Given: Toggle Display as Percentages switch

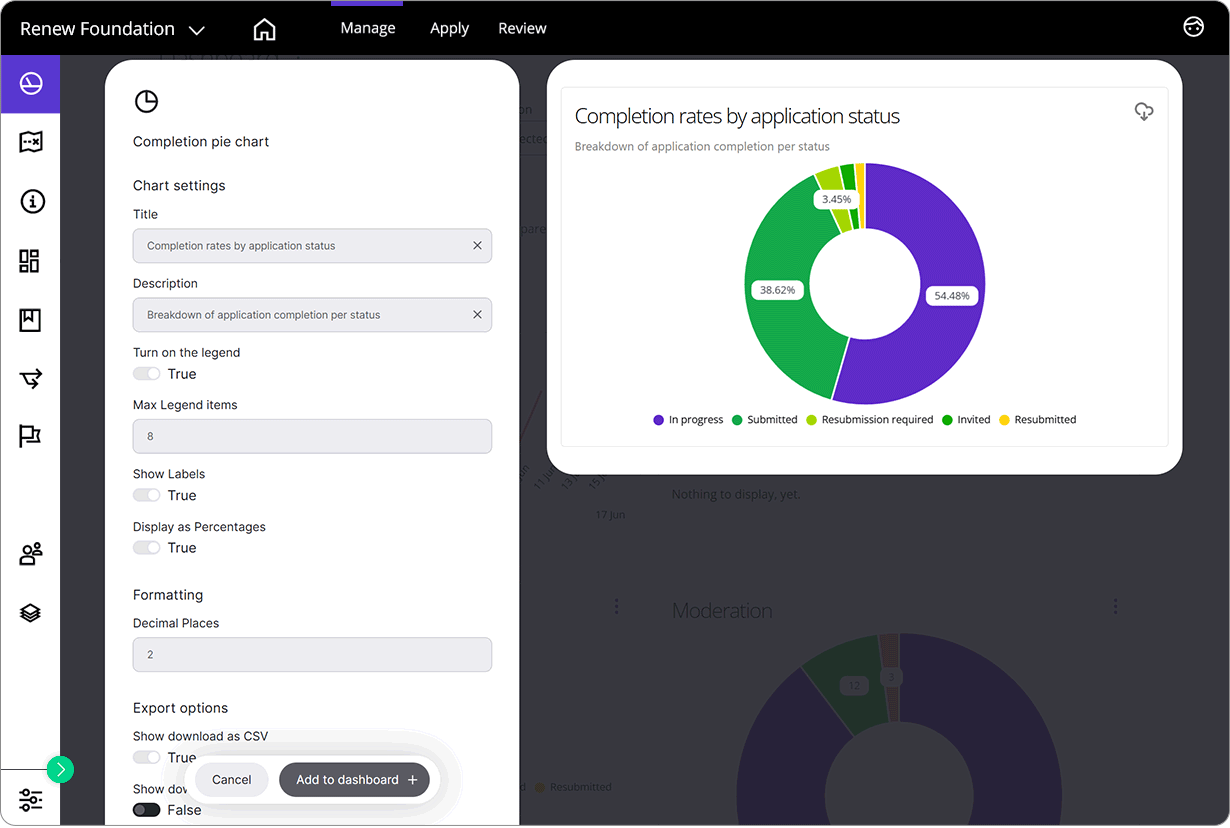Looking at the screenshot, I should (x=147, y=548).
